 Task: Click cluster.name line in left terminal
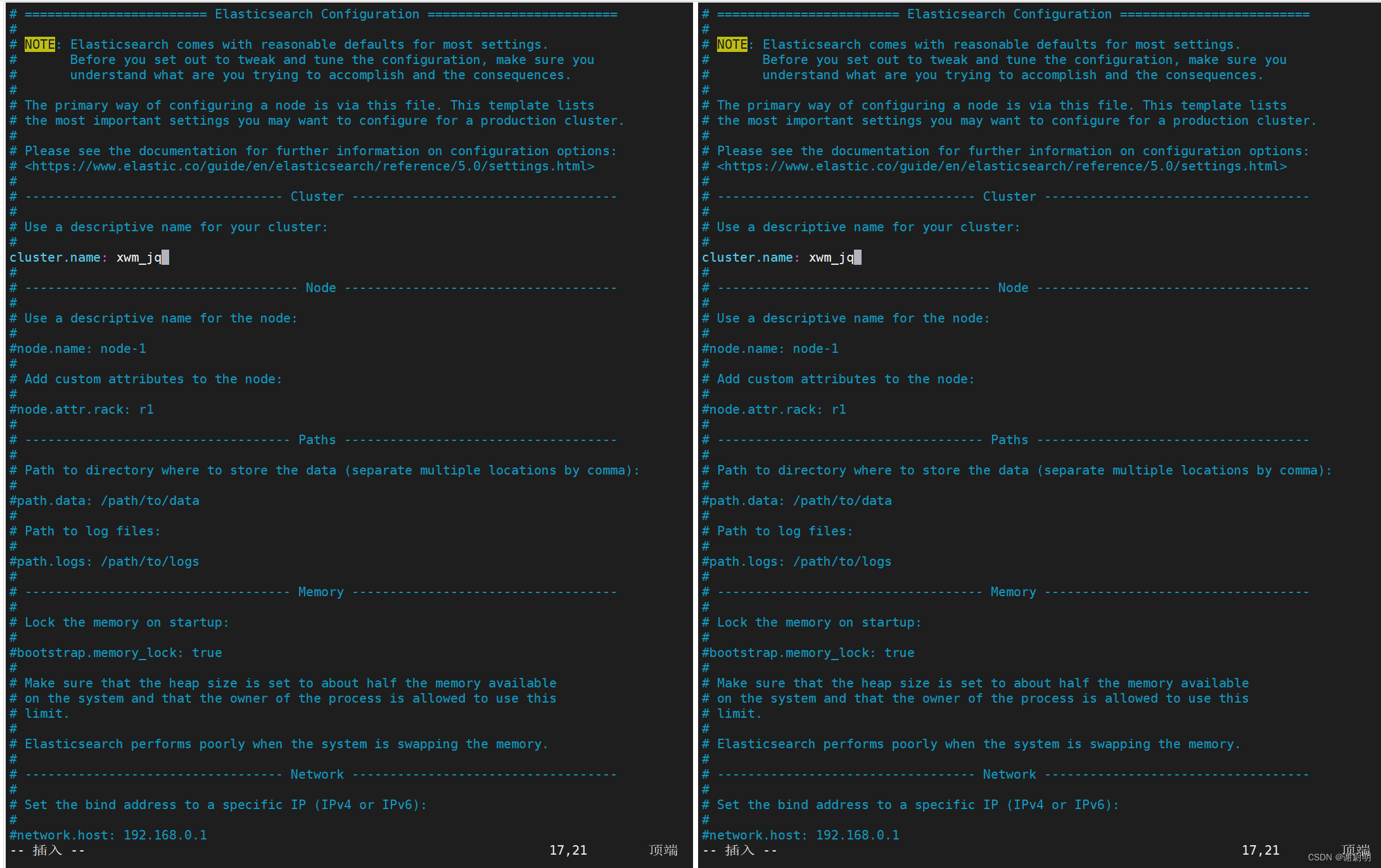(89, 257)
